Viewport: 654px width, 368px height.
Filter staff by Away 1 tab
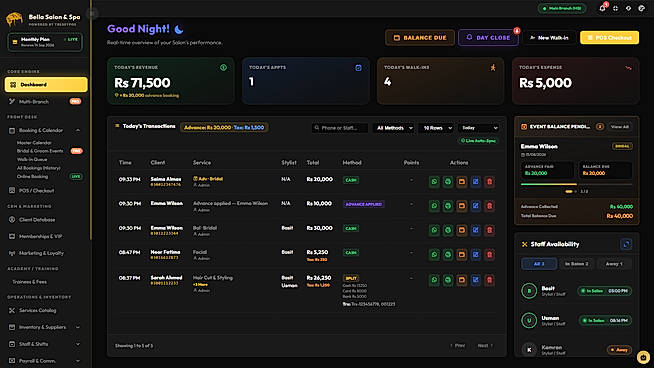point(614,264)
